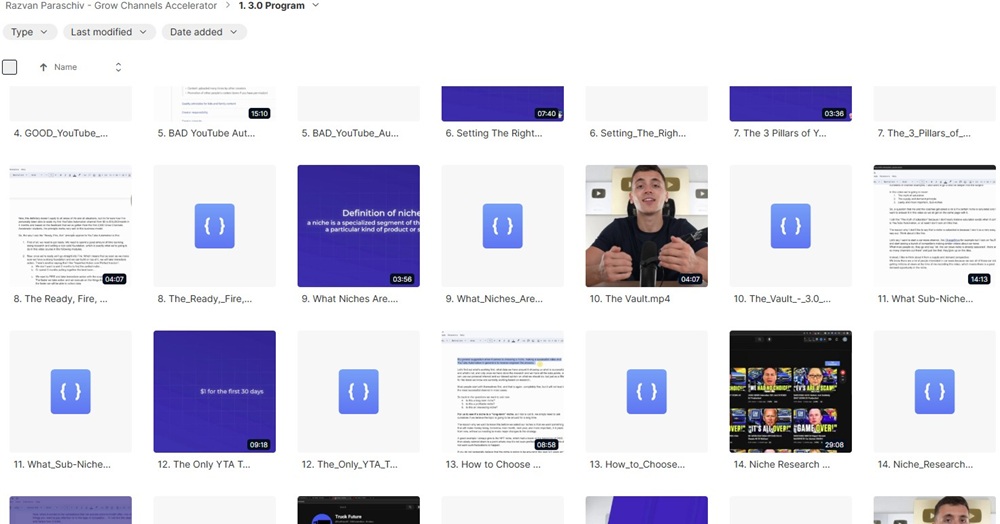Open the 13. How_to_Choose script file icon
Viewport: 1000px width, 524px height.
click(x=647, y=391)
